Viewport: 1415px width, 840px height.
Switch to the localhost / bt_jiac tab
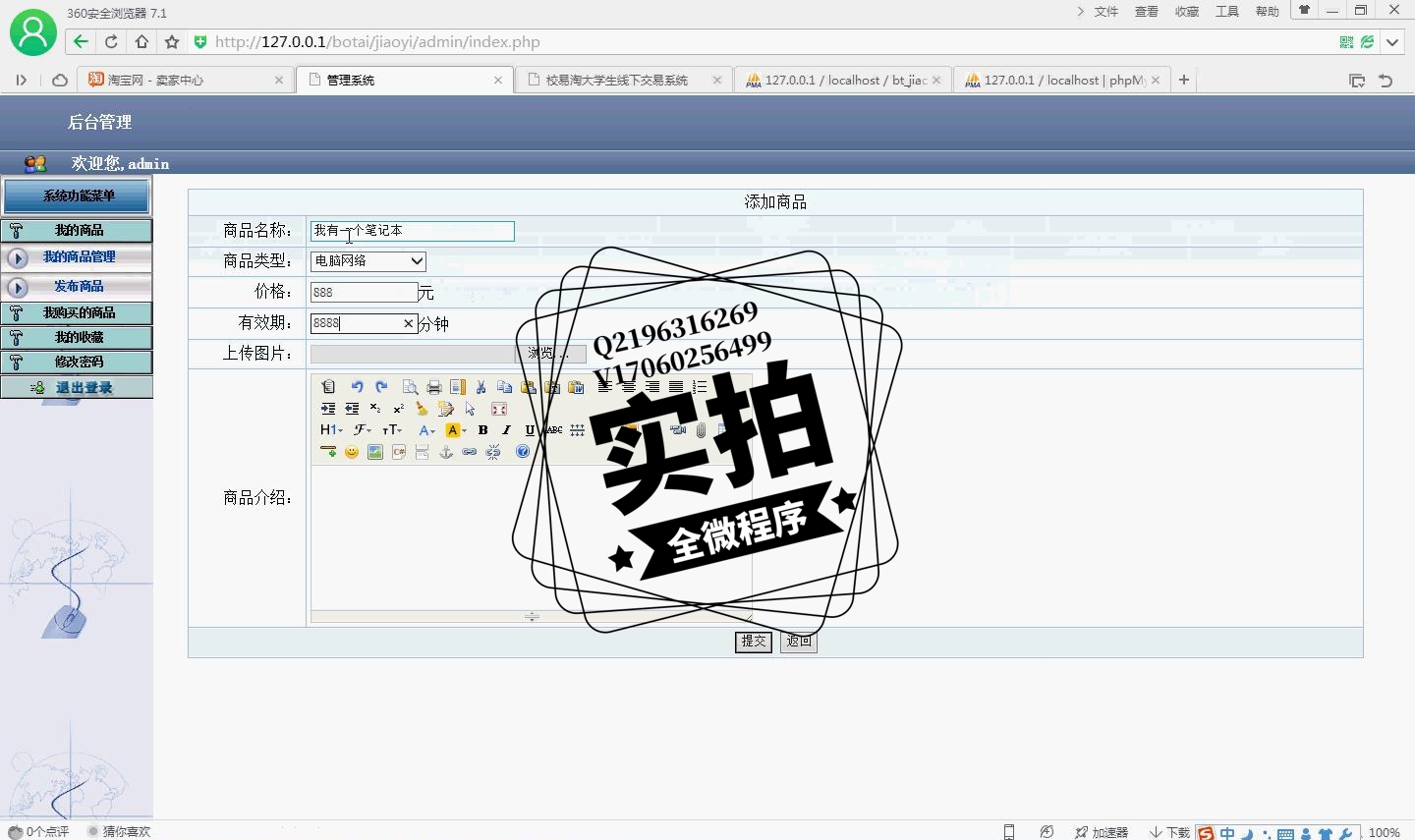click(x=843, y=80)
